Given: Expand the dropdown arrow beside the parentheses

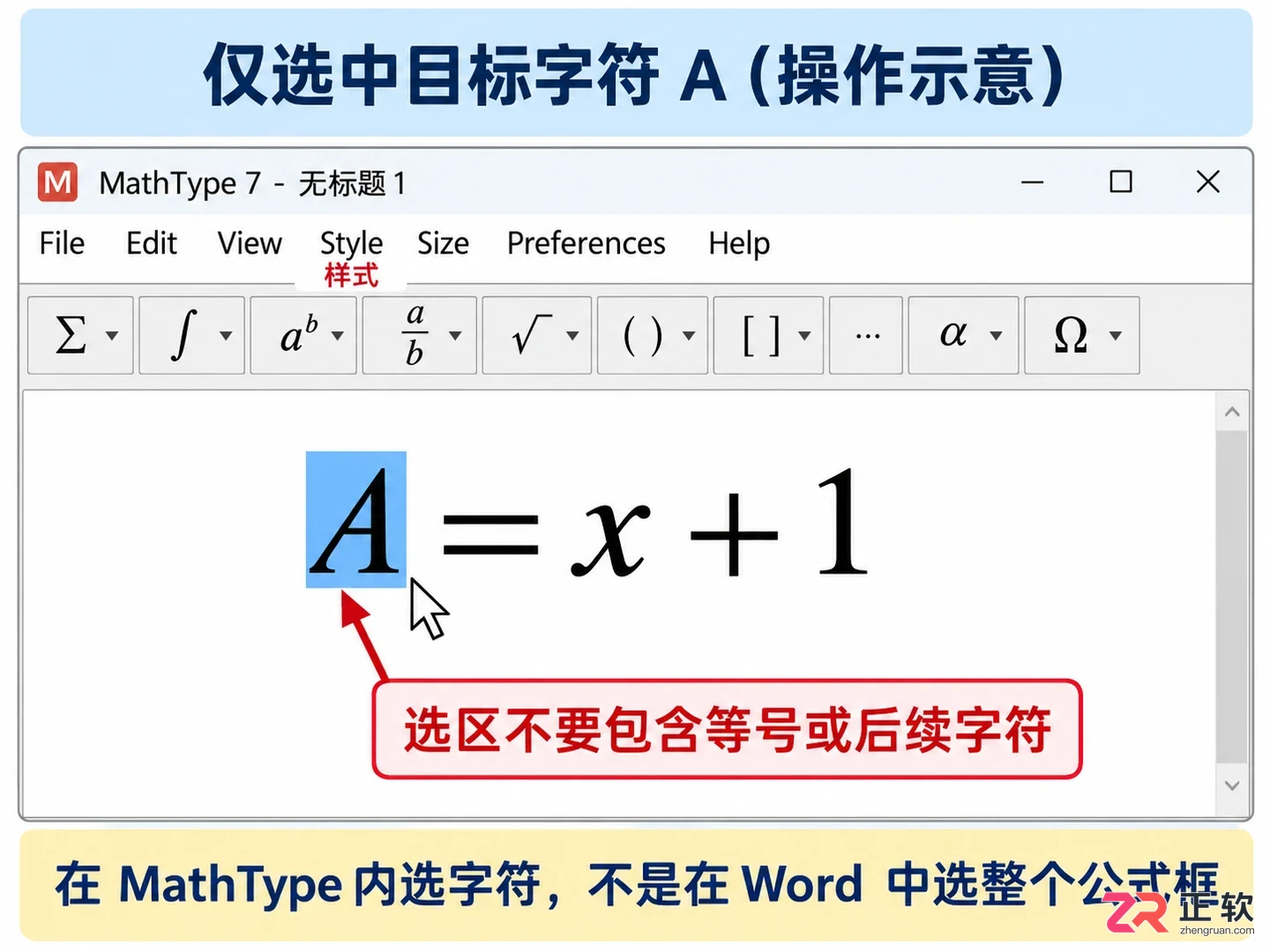Looking at the screenshot, I should 689,336.
